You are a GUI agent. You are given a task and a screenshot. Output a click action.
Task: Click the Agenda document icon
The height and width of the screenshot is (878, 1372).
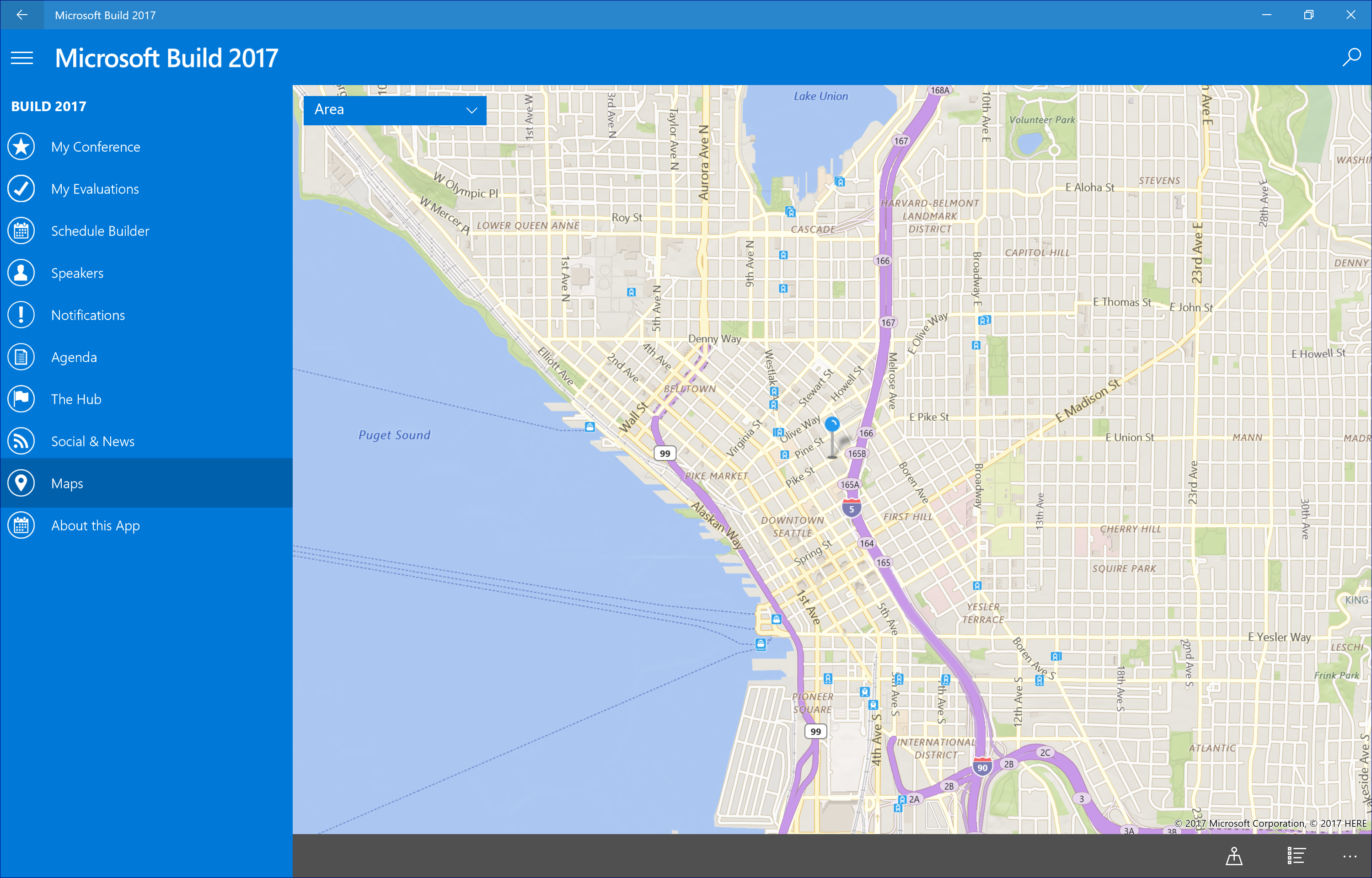(x=21, y=357)
